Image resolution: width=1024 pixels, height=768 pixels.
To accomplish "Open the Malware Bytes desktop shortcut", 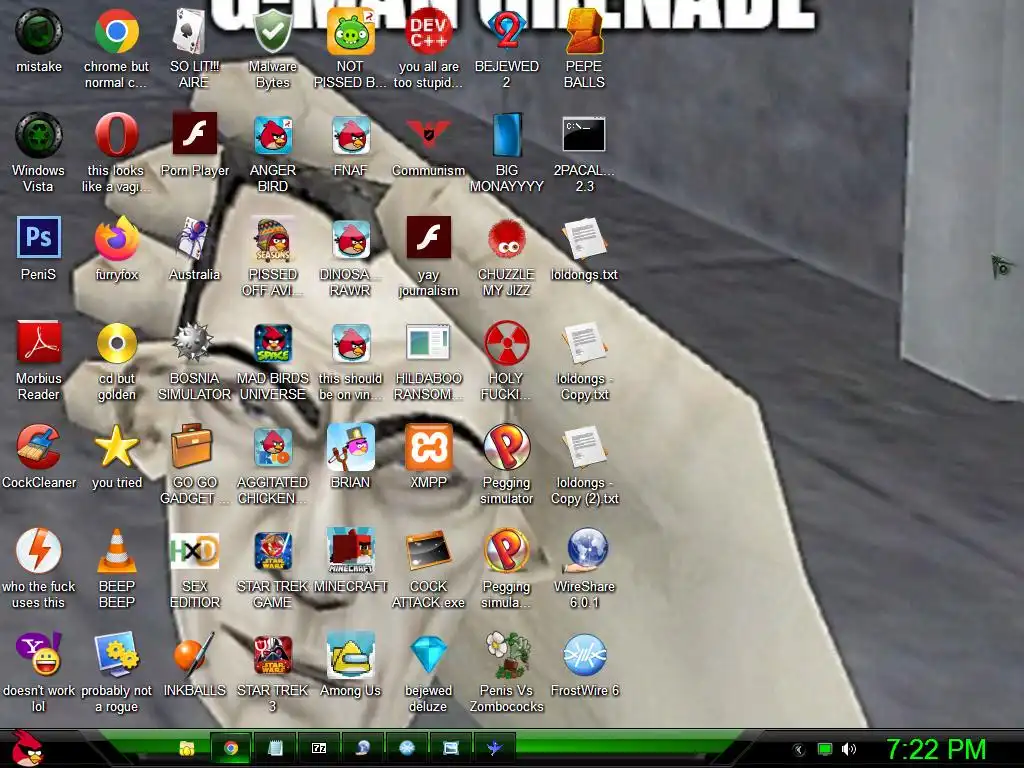I will click(272, 31).
